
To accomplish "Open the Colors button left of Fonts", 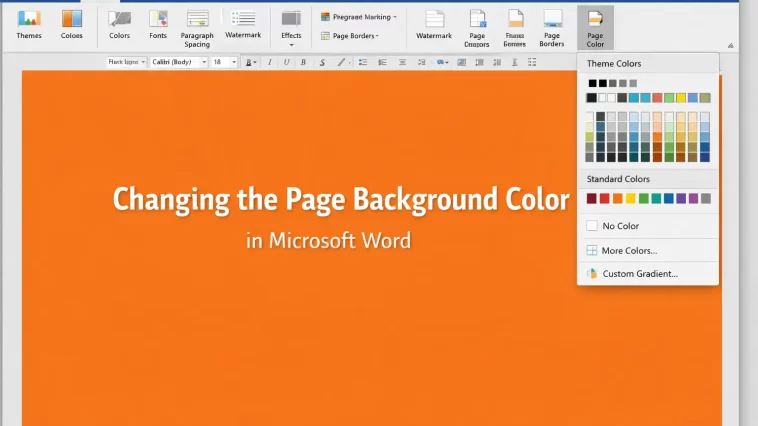I will pos(119,25).
